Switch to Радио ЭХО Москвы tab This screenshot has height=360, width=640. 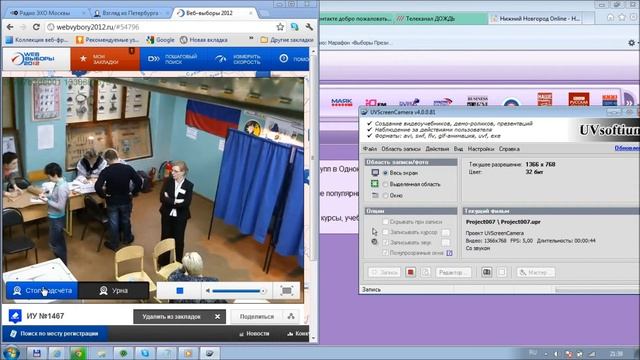pos(46,13)
